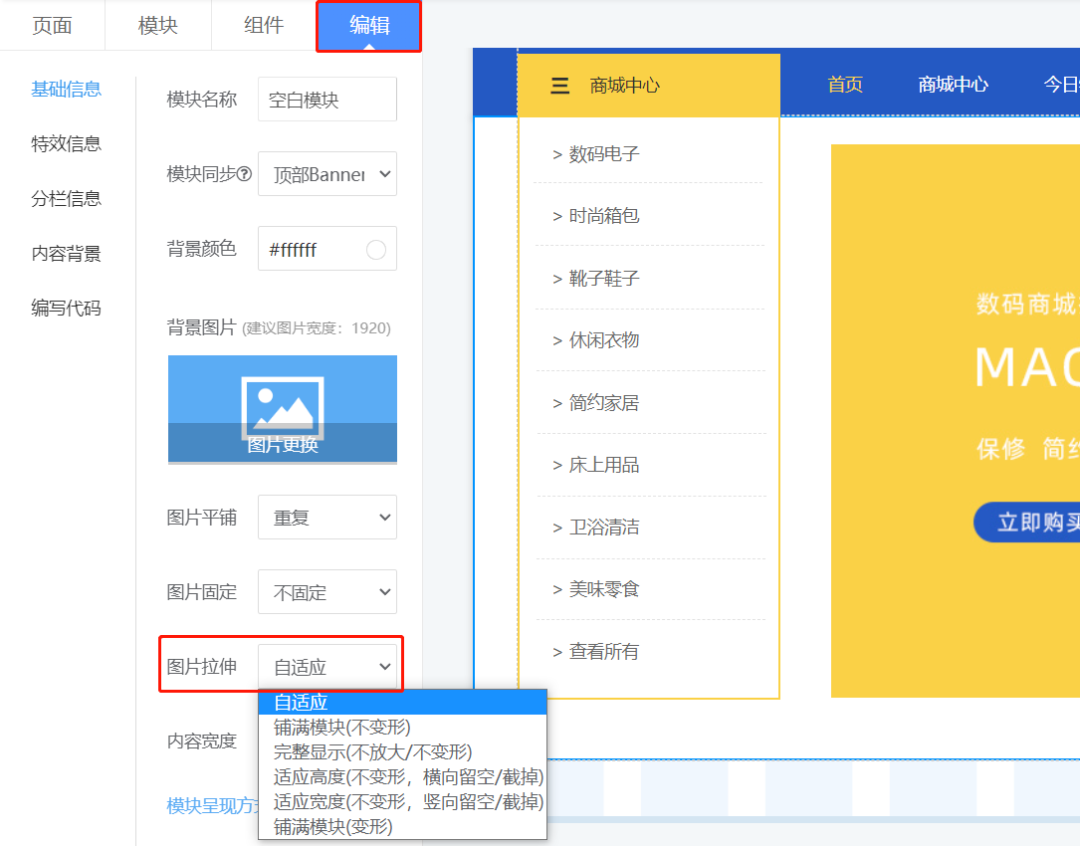Click the hamburger menu icon beside 商城中心
The width and height of the screenshot is (1080, 846).
click(x=560, y=86)
